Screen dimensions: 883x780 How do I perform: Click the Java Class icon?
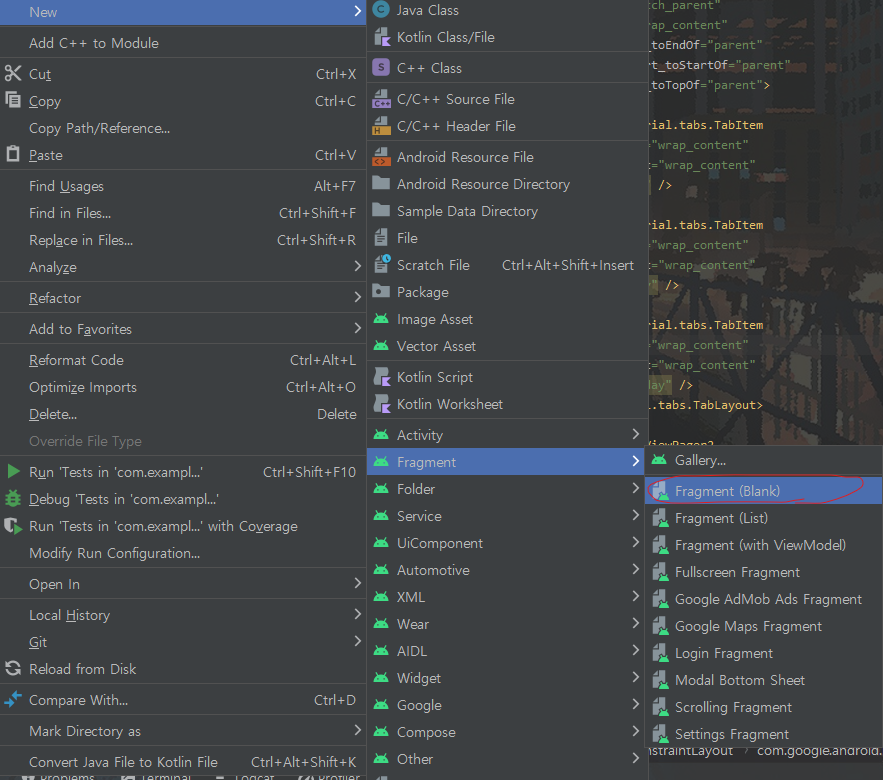tap(381, 10)
